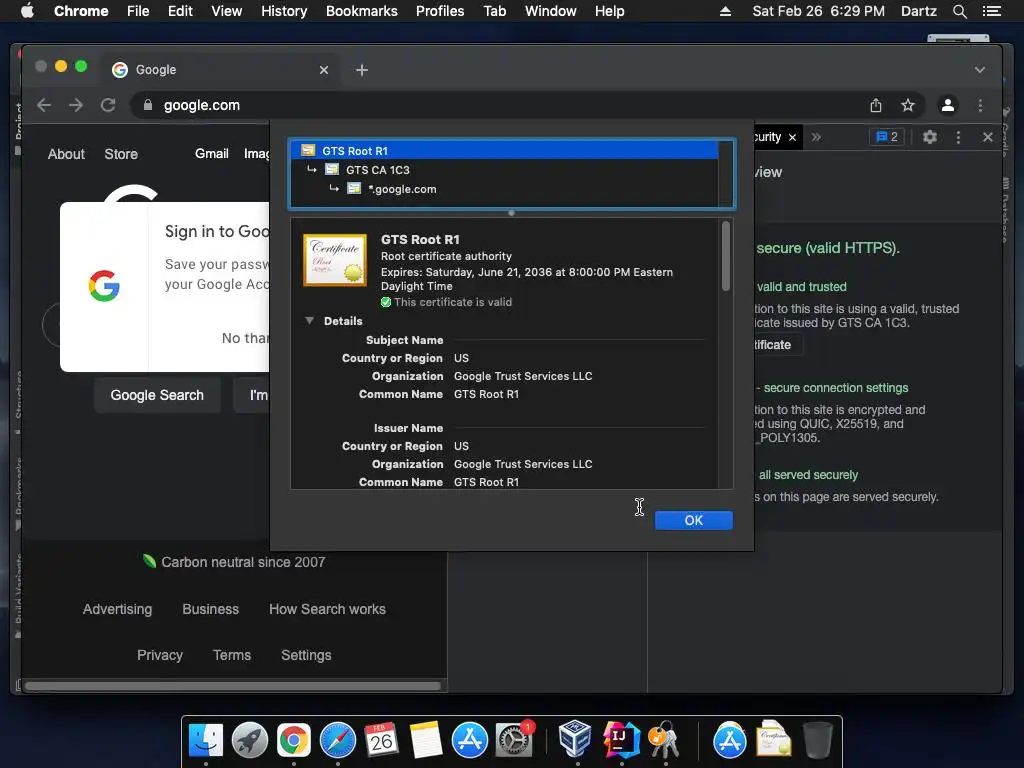Screen dimensions: 1024x768
Task: Open the Gmail link
Action: tap(212, 153)
